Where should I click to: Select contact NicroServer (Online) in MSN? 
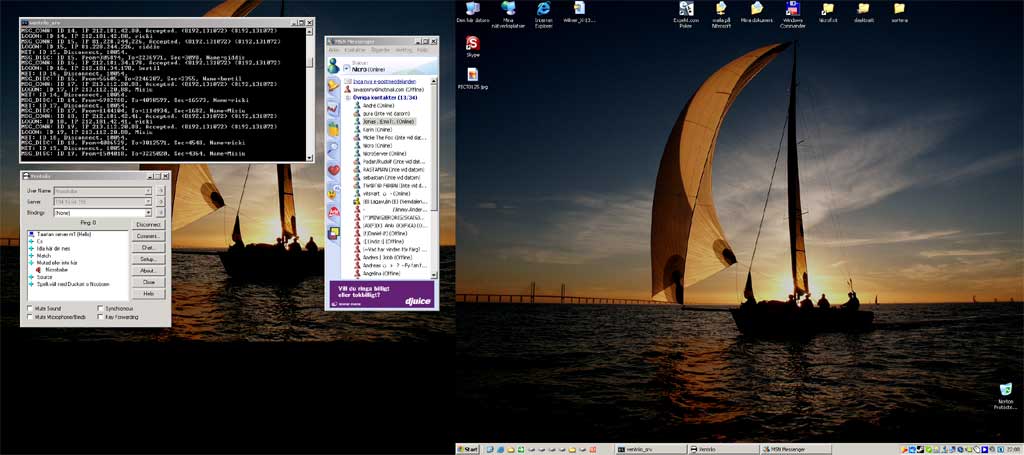(384, 153)
